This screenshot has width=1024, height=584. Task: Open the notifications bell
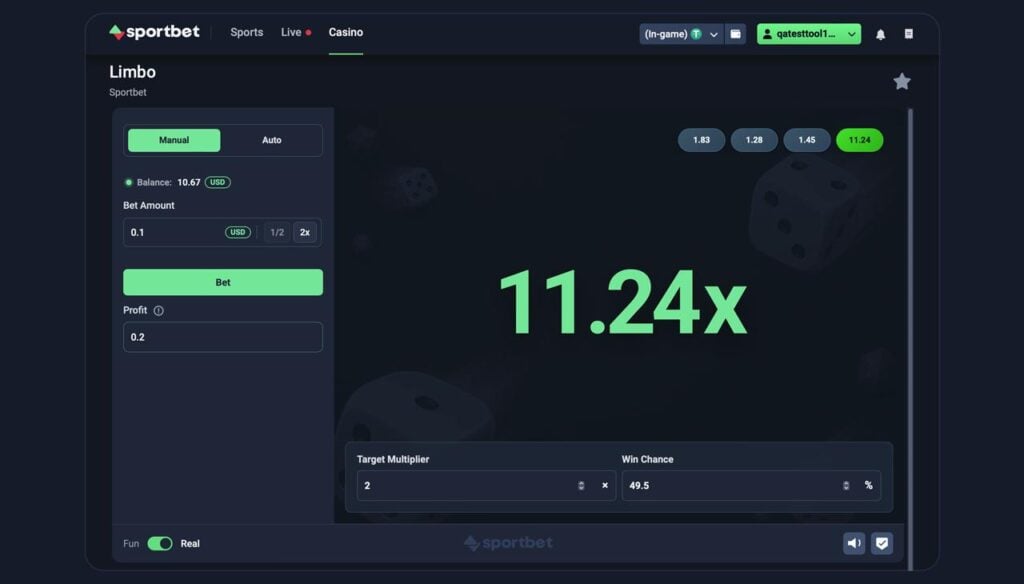[x=880, y=34]
